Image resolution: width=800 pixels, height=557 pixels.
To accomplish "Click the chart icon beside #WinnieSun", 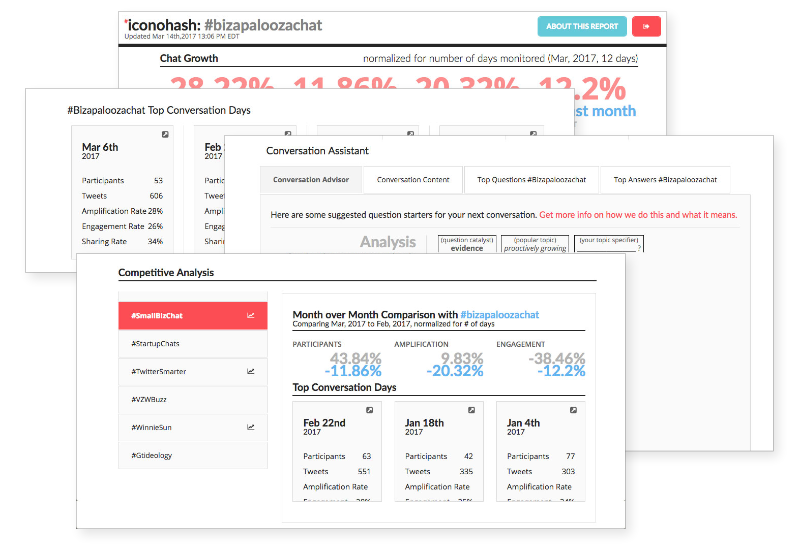I will point(250,427).
